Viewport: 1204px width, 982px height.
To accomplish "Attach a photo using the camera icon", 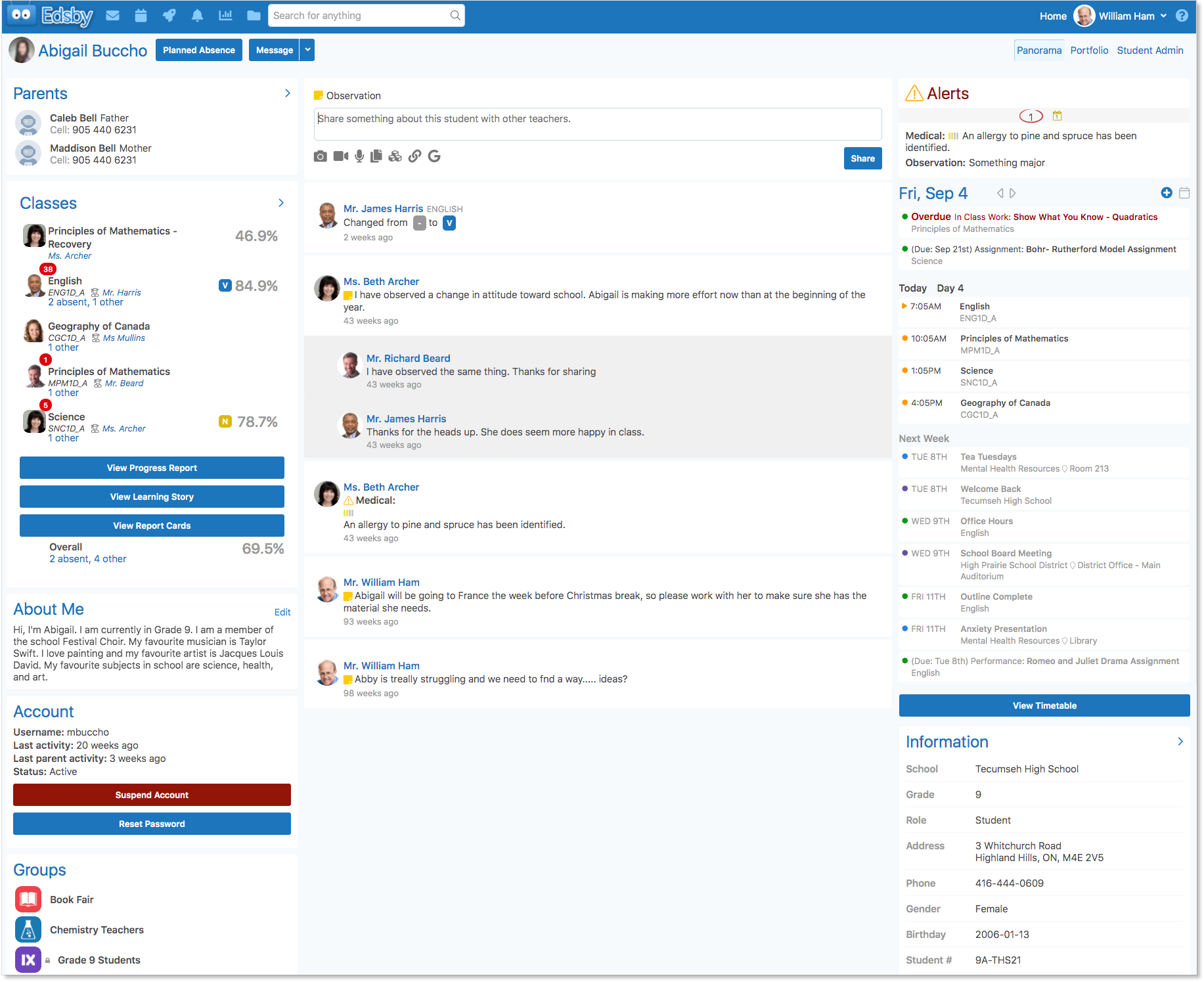I will coord(320,156).
